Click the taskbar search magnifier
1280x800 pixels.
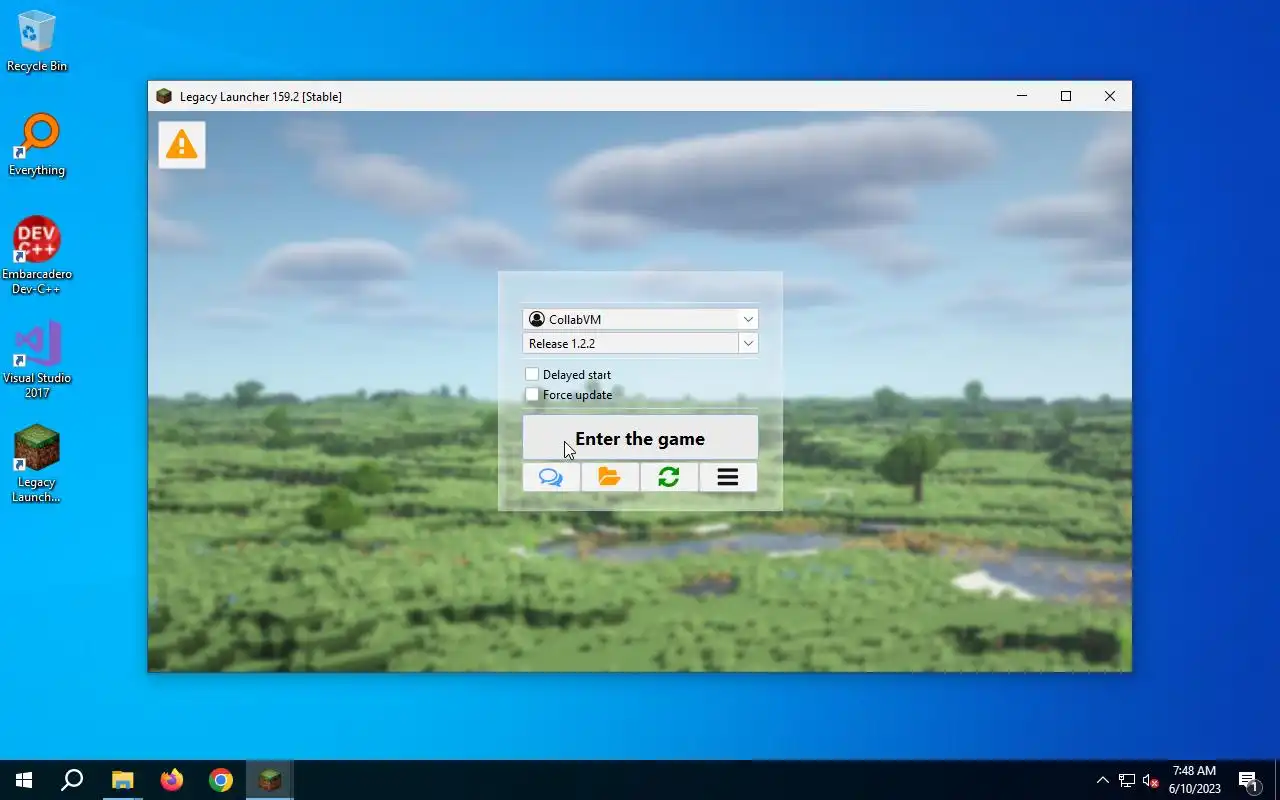pyautogui.click(x=72, y=780)
